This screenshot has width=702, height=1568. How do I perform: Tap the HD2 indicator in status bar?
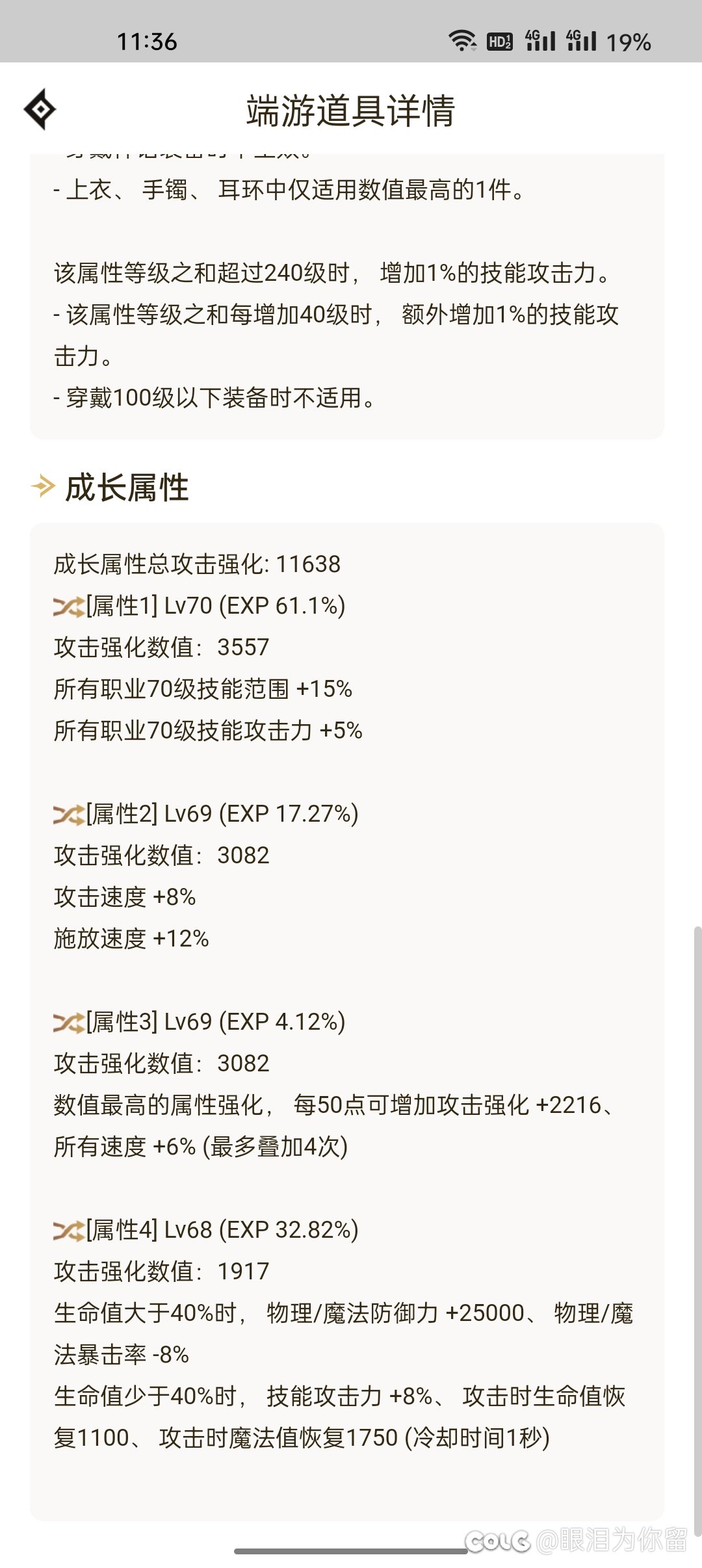pyautogui.click(x=500, y=42)
